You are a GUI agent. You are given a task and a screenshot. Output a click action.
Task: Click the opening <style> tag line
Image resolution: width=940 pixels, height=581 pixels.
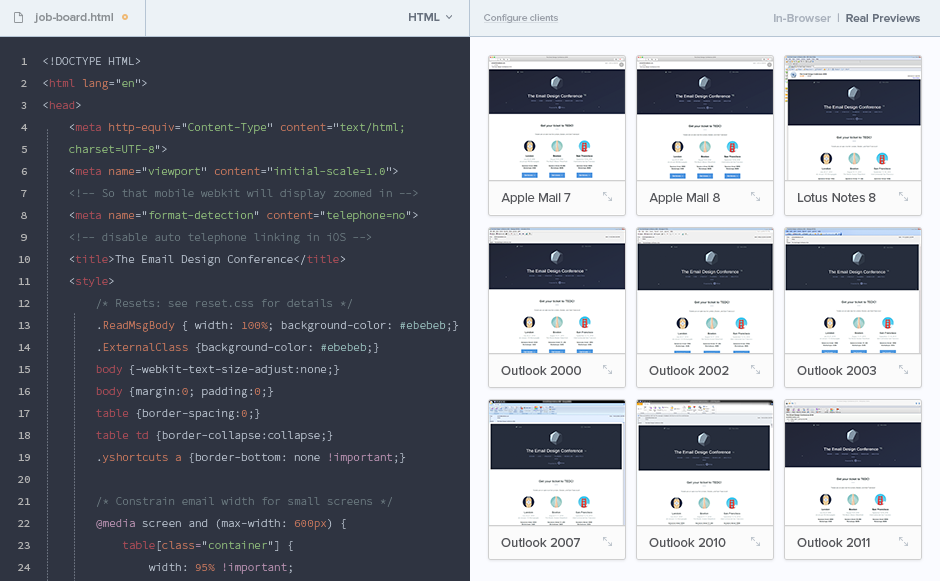pyautogui.click(x=91, y=281)
